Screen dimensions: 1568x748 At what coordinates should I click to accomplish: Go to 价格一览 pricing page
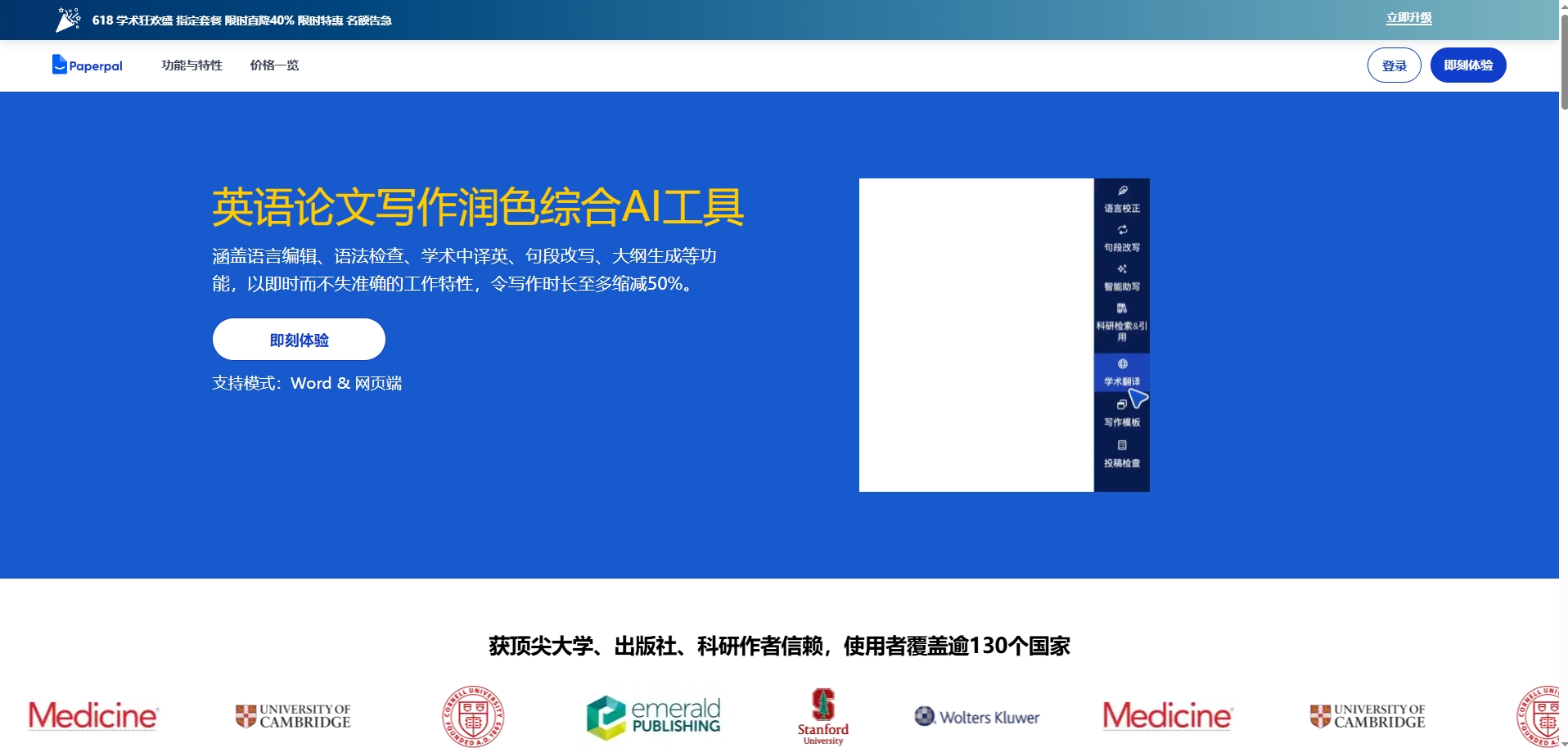274,65
